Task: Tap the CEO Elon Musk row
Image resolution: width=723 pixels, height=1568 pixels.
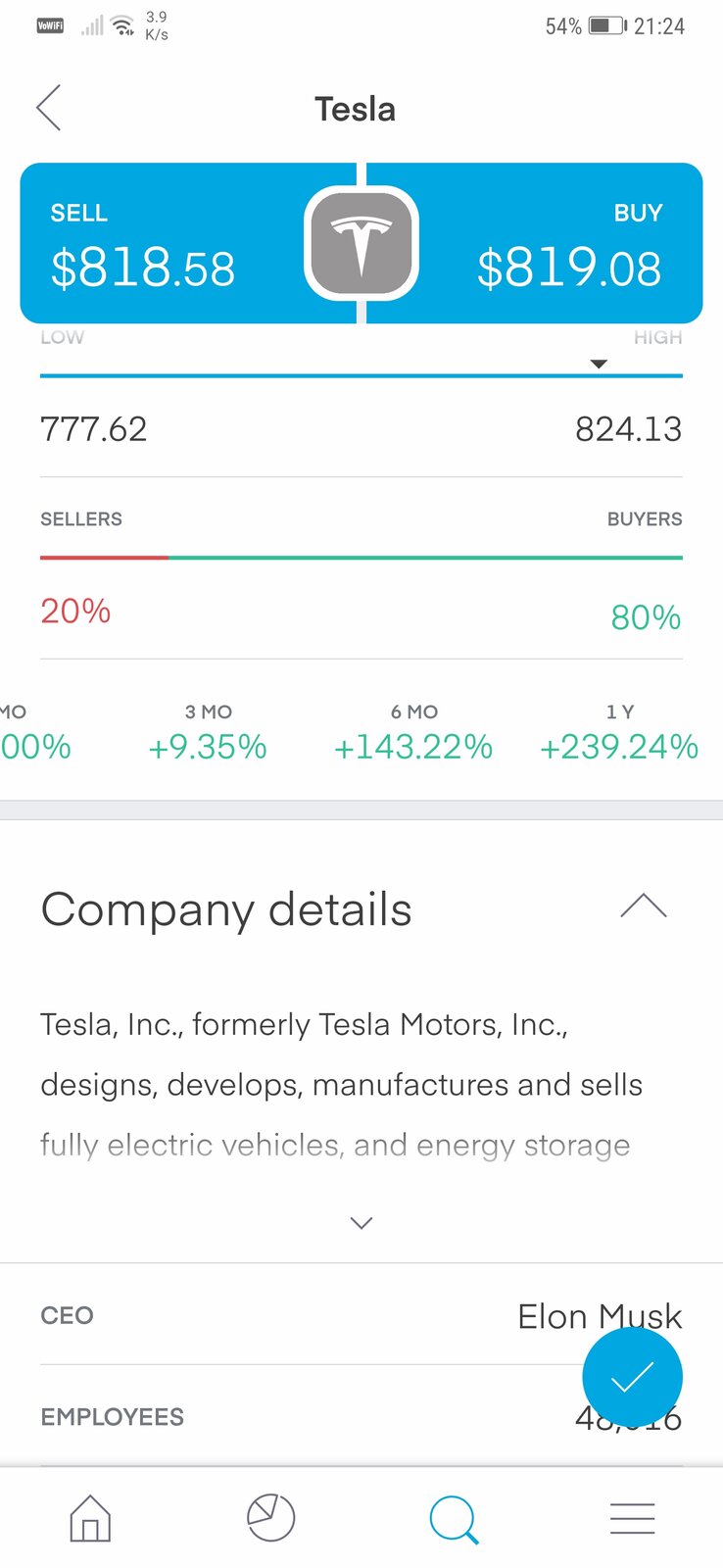Action: pos(361,1315)
